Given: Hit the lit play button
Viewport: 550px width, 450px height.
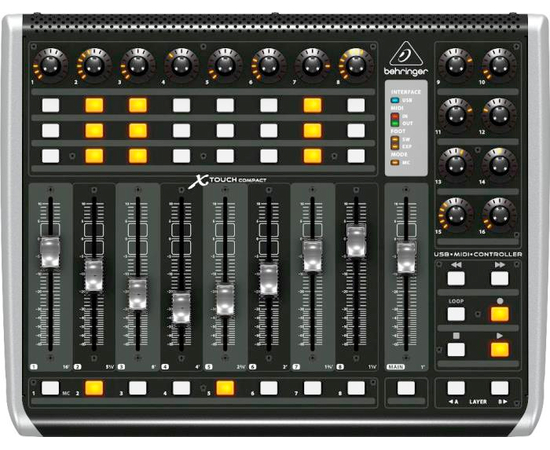Looking at the screenshot, I should [499, 350].
